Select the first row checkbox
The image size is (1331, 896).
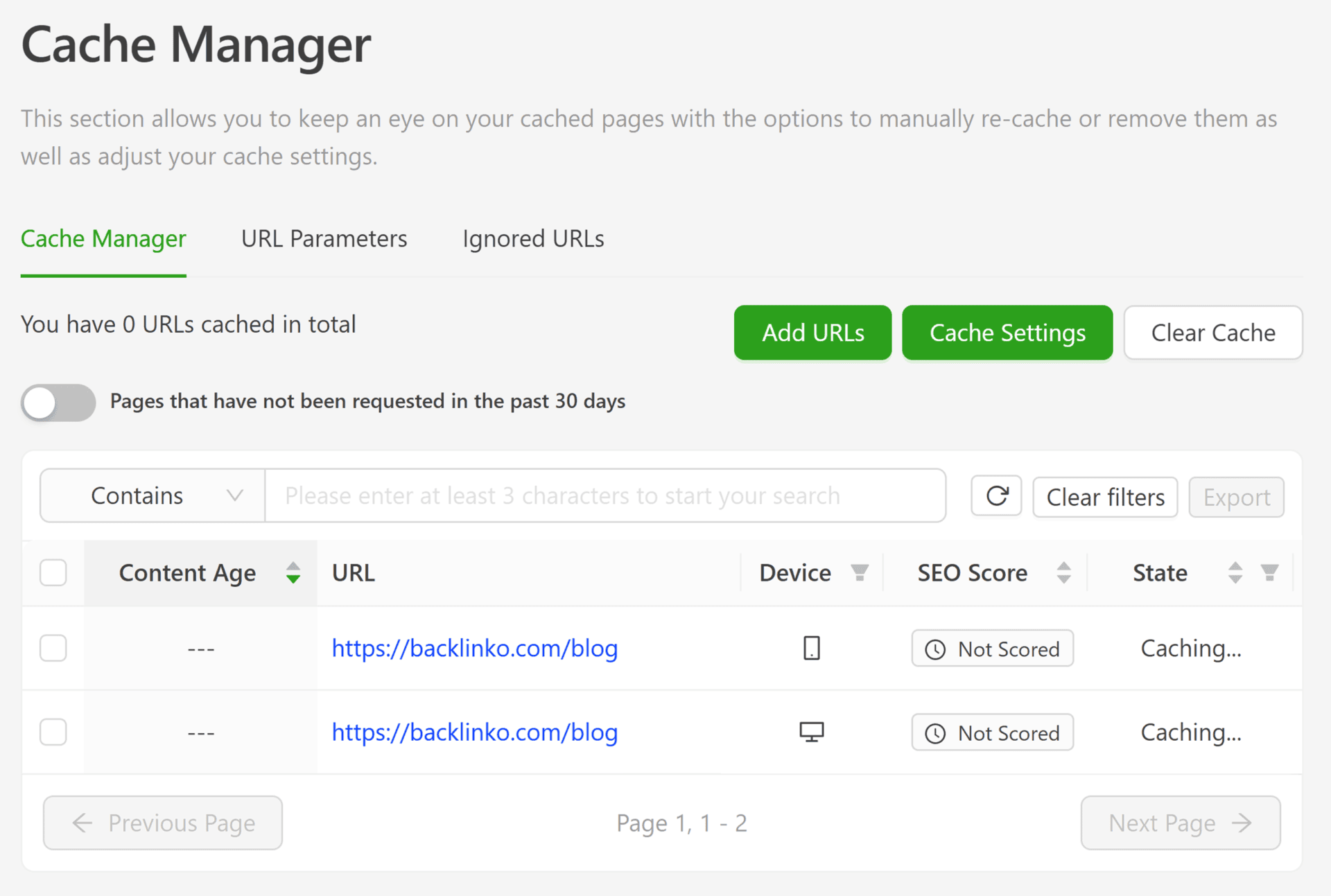(x=53, y=649)
